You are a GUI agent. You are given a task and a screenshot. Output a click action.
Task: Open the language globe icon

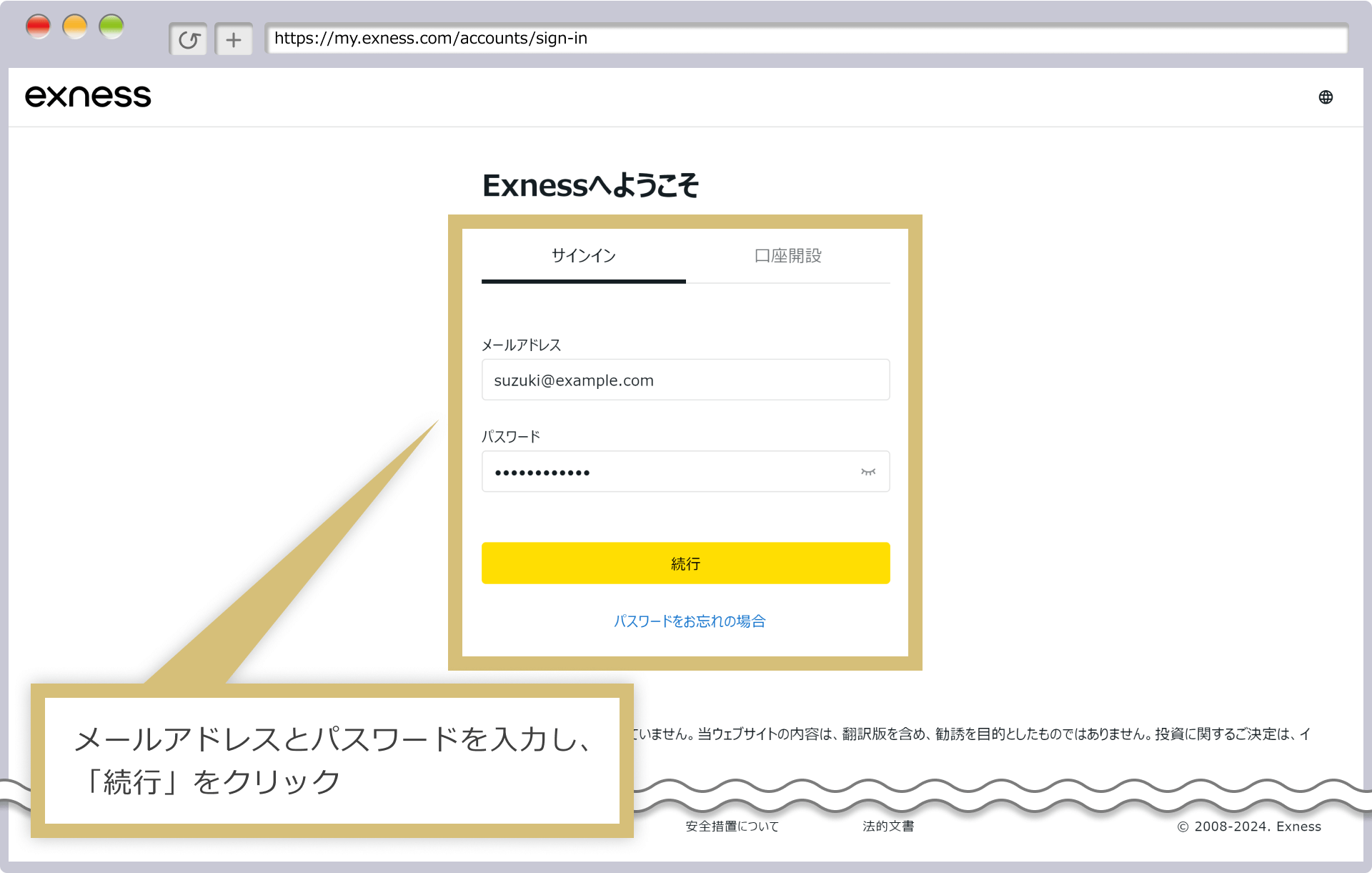pyautogui.click(x=1326, y=97)
